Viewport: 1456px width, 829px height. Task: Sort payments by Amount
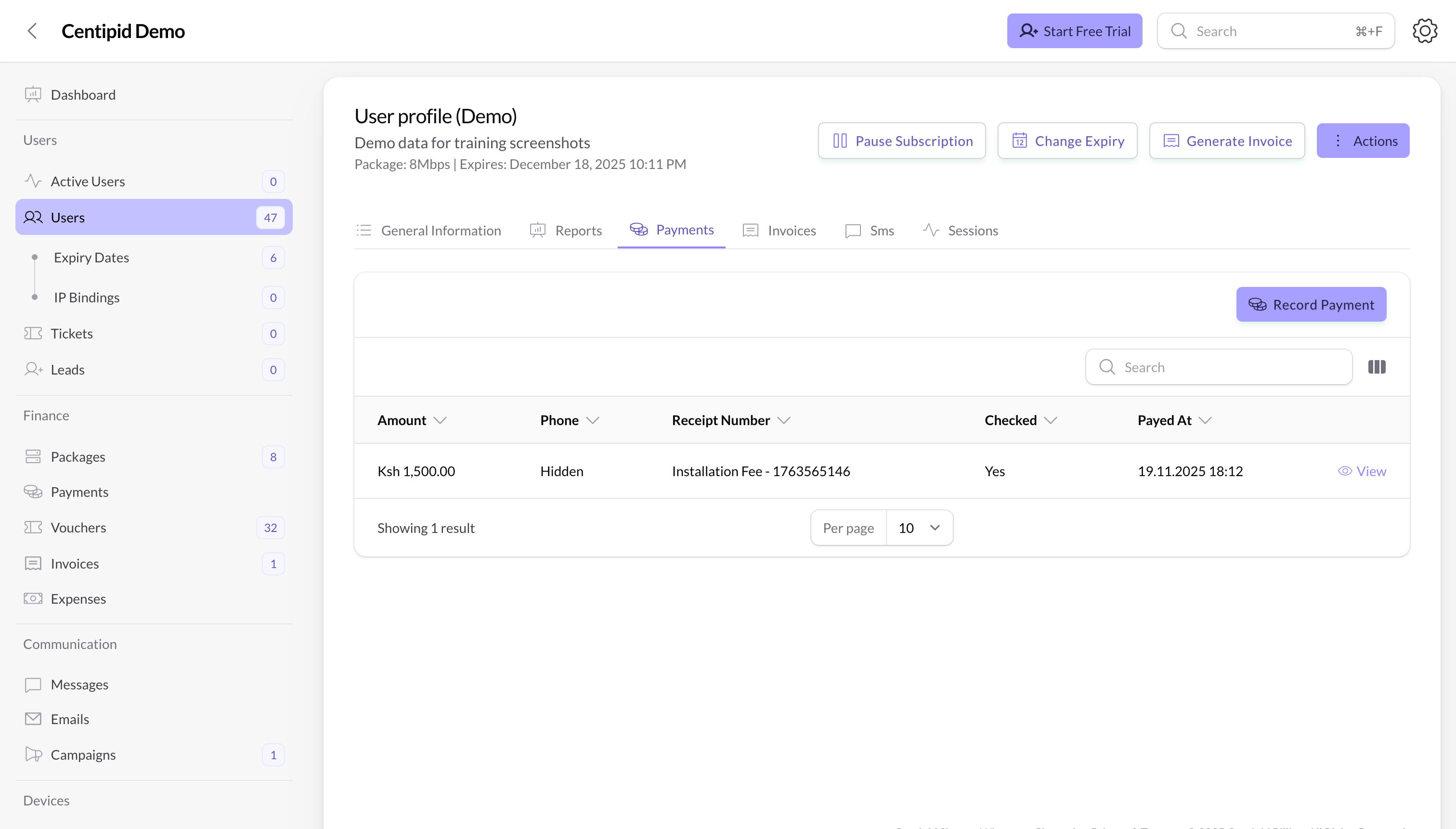point(441,420)
